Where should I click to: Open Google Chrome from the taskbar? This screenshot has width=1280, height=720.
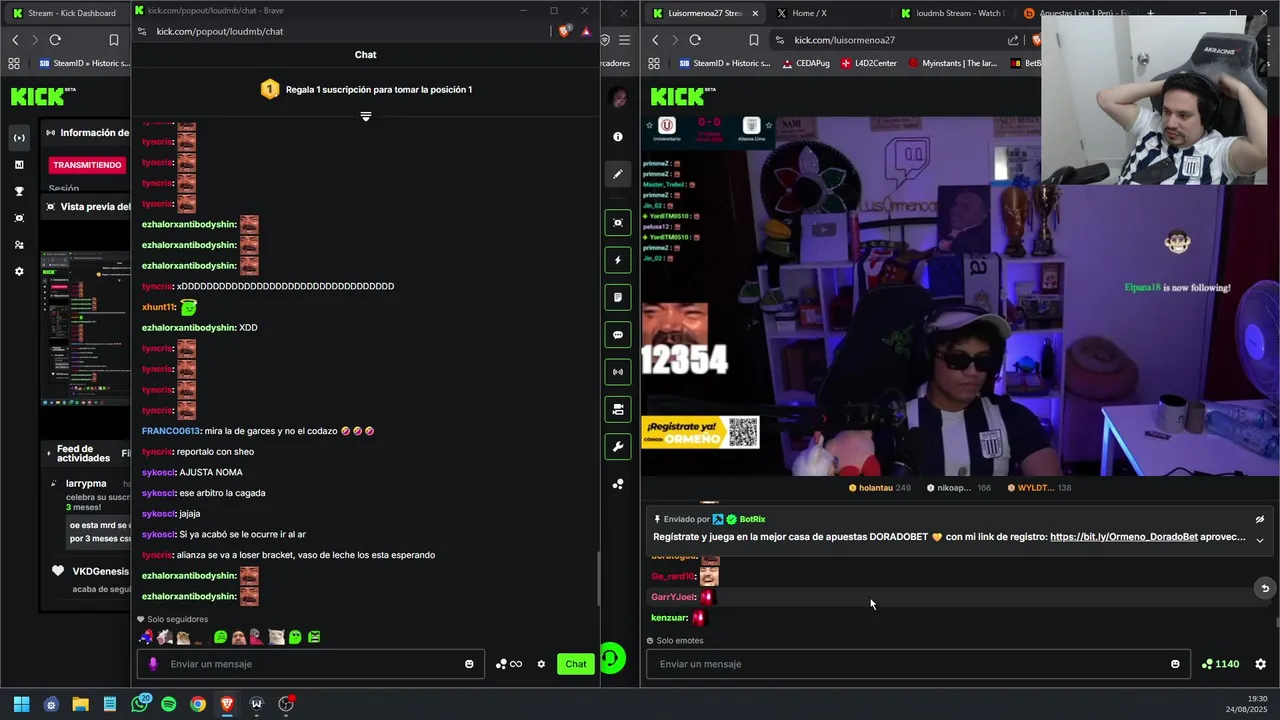(x=198, y=704)
